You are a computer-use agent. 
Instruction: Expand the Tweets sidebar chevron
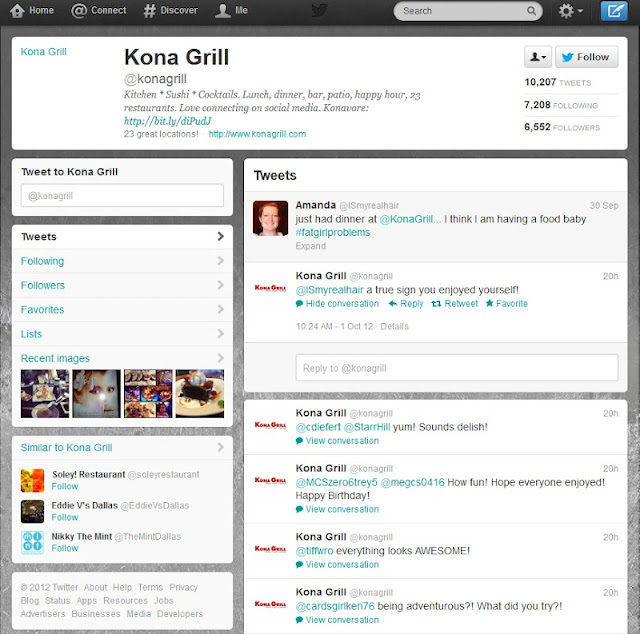(220, 236)
